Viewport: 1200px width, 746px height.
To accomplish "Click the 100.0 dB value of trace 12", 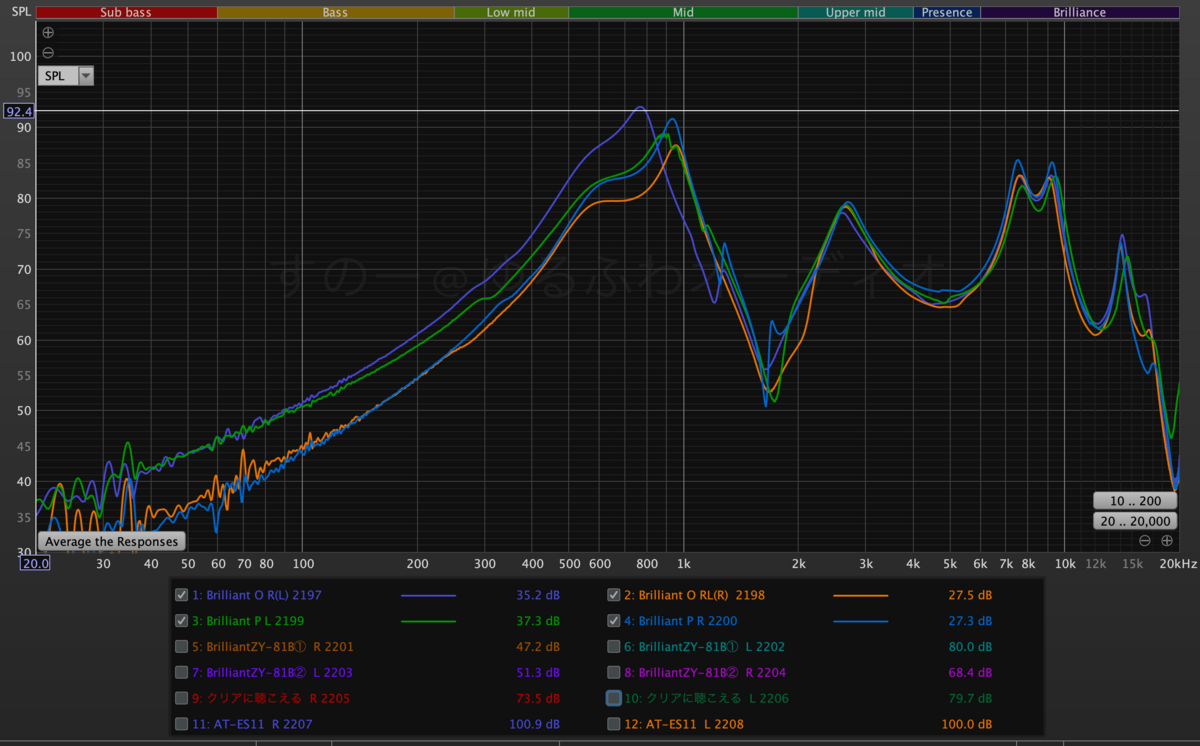I will click(967, 724).
